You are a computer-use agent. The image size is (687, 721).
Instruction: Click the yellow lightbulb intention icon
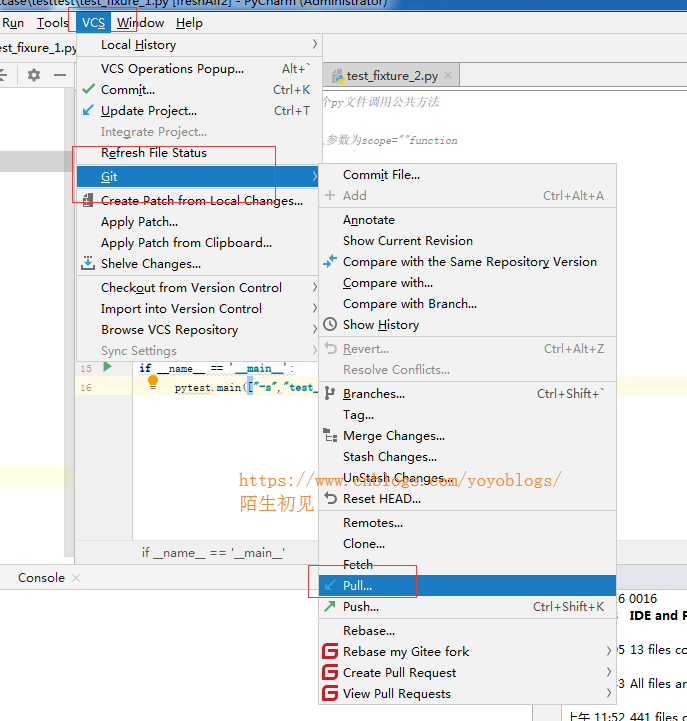153,382
